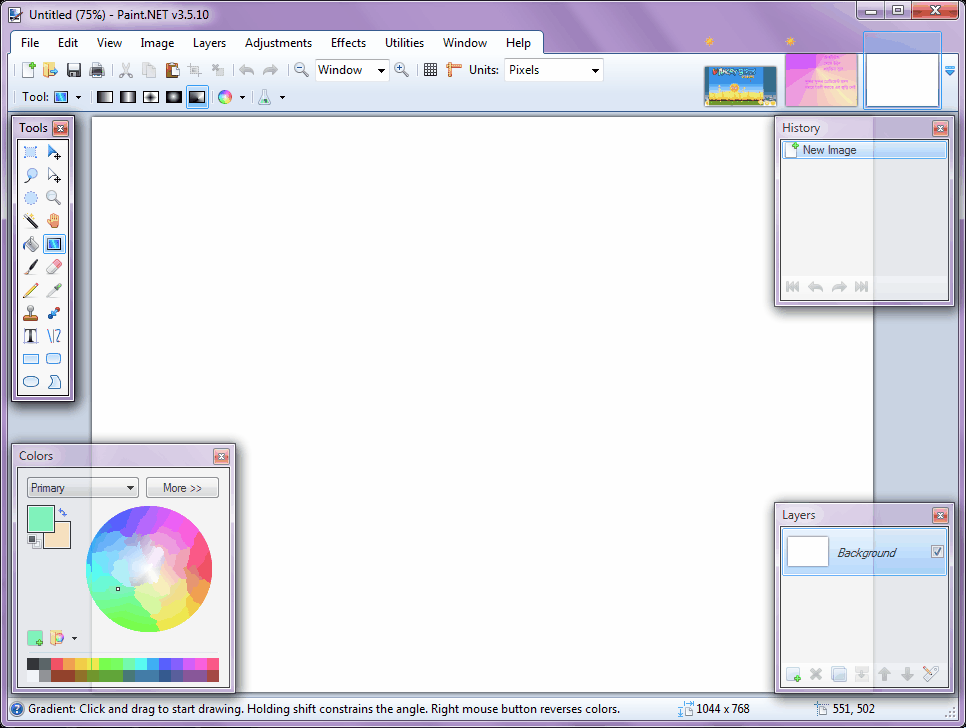Toggle the pixel grid
Image resolution: width=966 pixels, height=728 pixels.
pyautogui.click(x=431, y=70)
